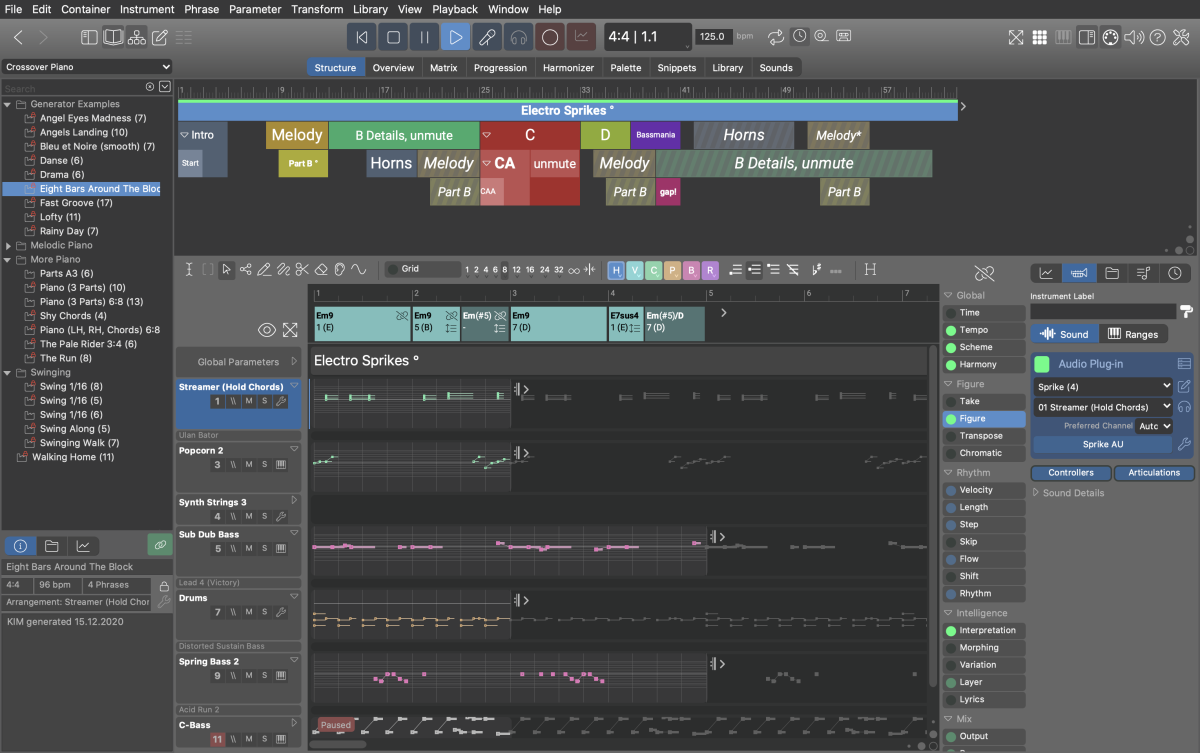The height and width of the screenshot is (753, 1200).
Task: Toggle the eye visibility icon above tracks
Action: 267,330
